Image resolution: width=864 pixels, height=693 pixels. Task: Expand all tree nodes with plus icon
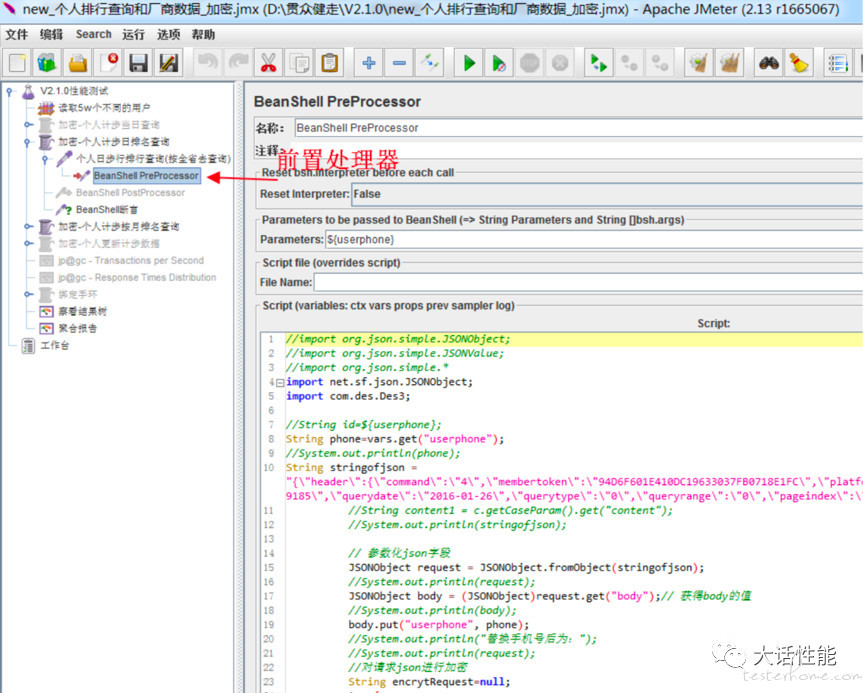[x=369, y=63]
